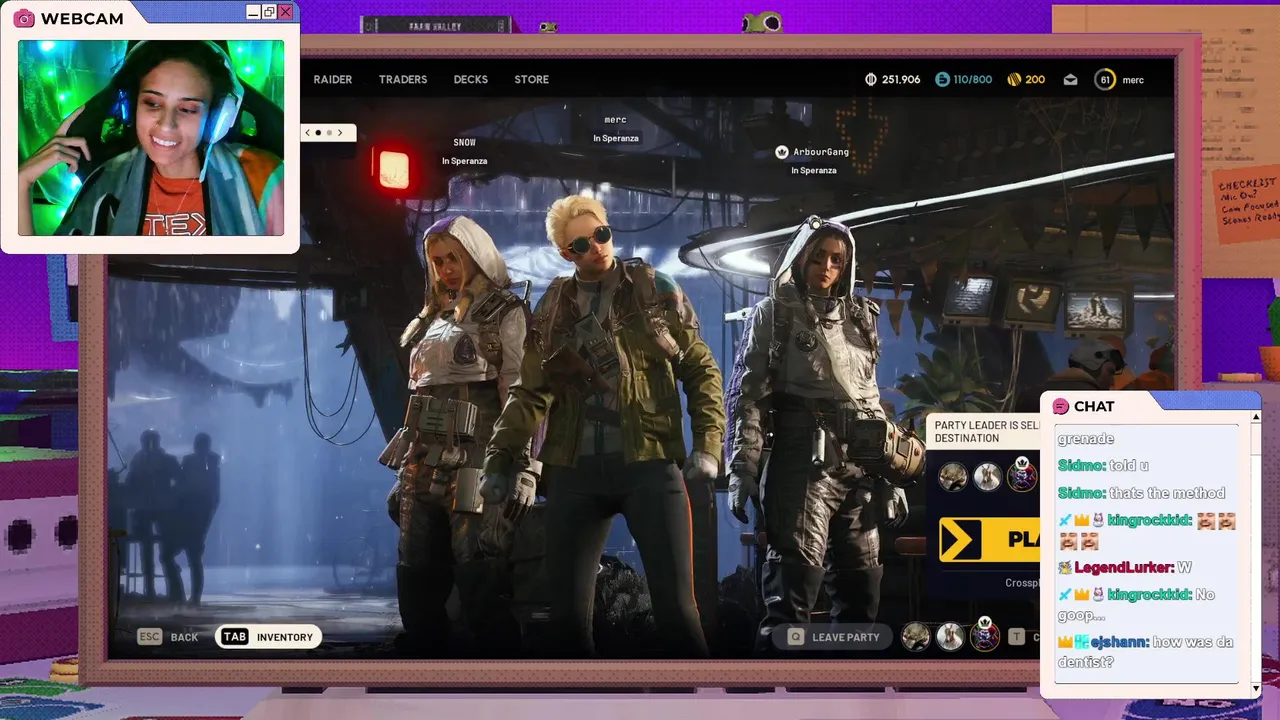Select second party avatar in play panel

987,477
